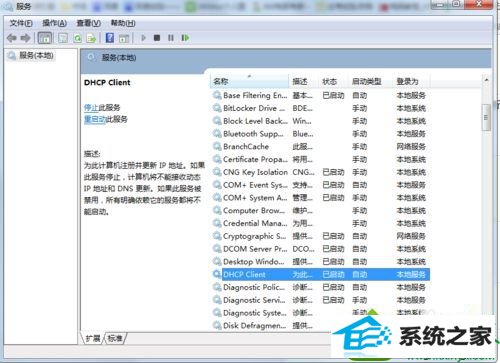The width and height of the screenshot is (500, 363).
Task: Select Credential Manager service icon
Action: point(217,223)
